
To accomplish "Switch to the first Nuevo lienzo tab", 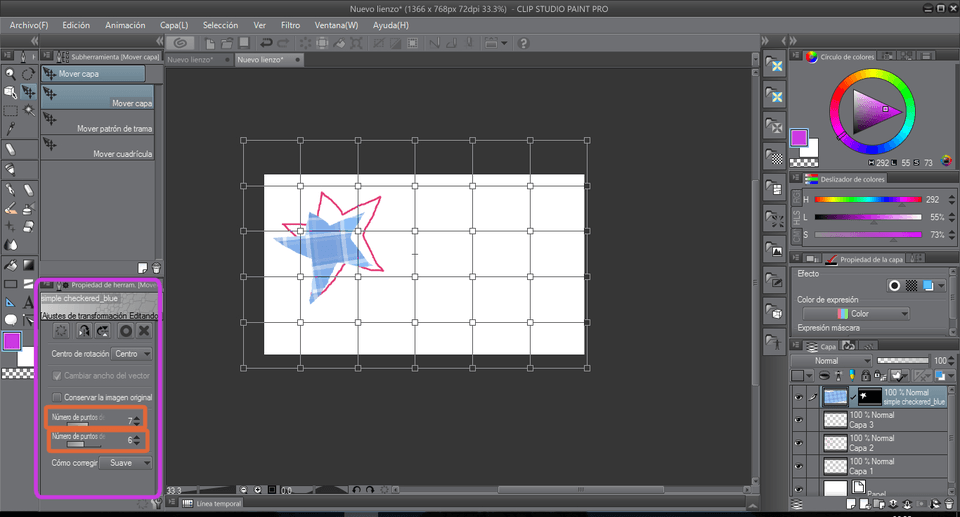I will coord(197,60).
